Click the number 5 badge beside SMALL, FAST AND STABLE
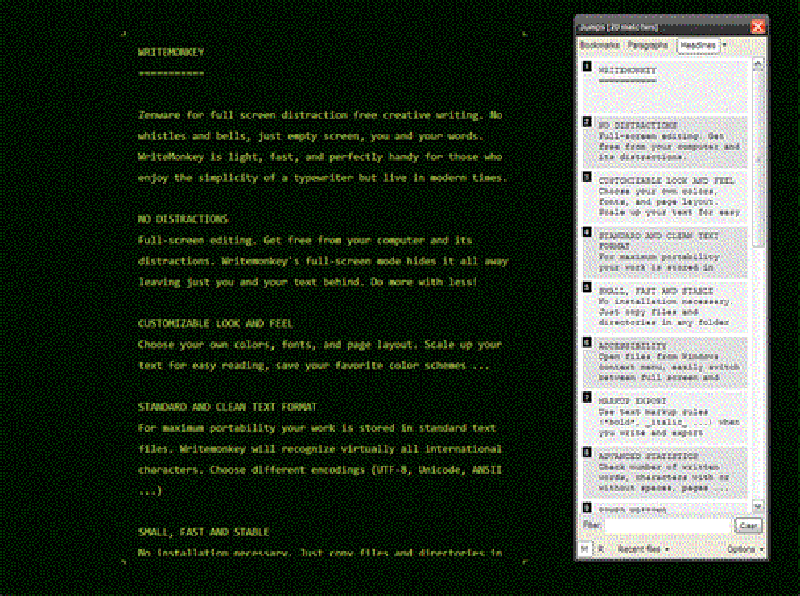This screenshot has width=800, height=596. (x=587, y=290)
